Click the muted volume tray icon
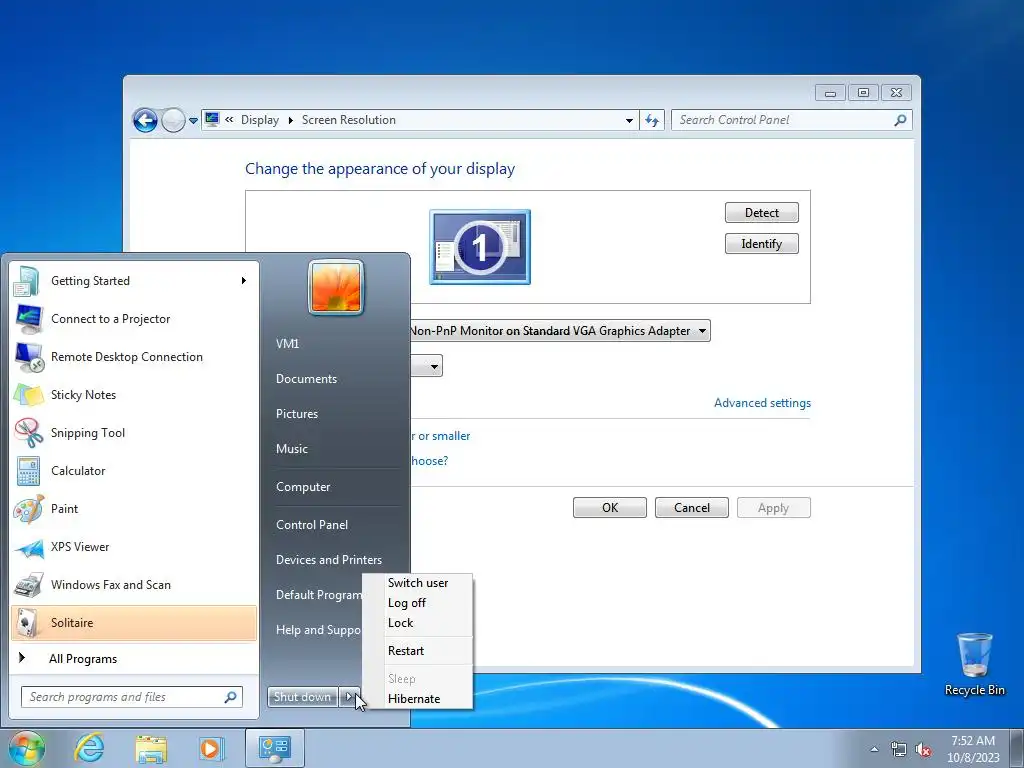Screen dimensions: 1024x768 923,749
